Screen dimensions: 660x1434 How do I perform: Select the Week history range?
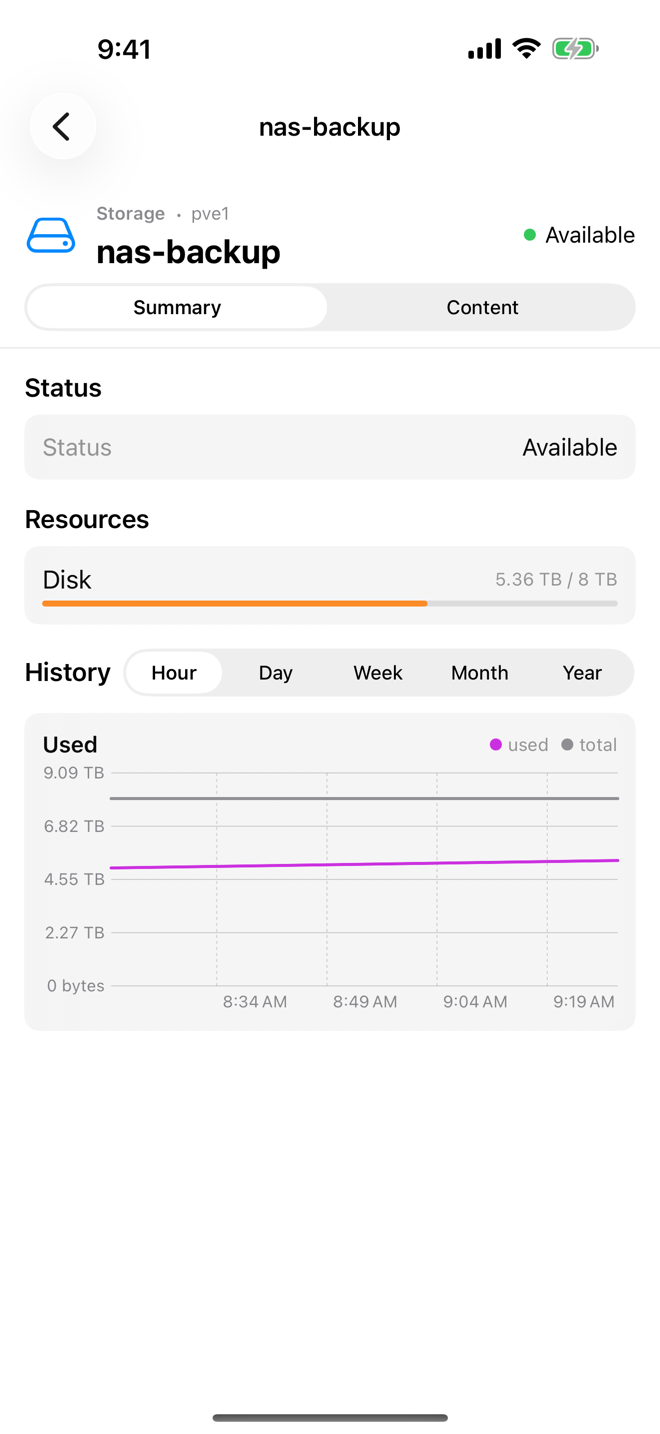378,673
